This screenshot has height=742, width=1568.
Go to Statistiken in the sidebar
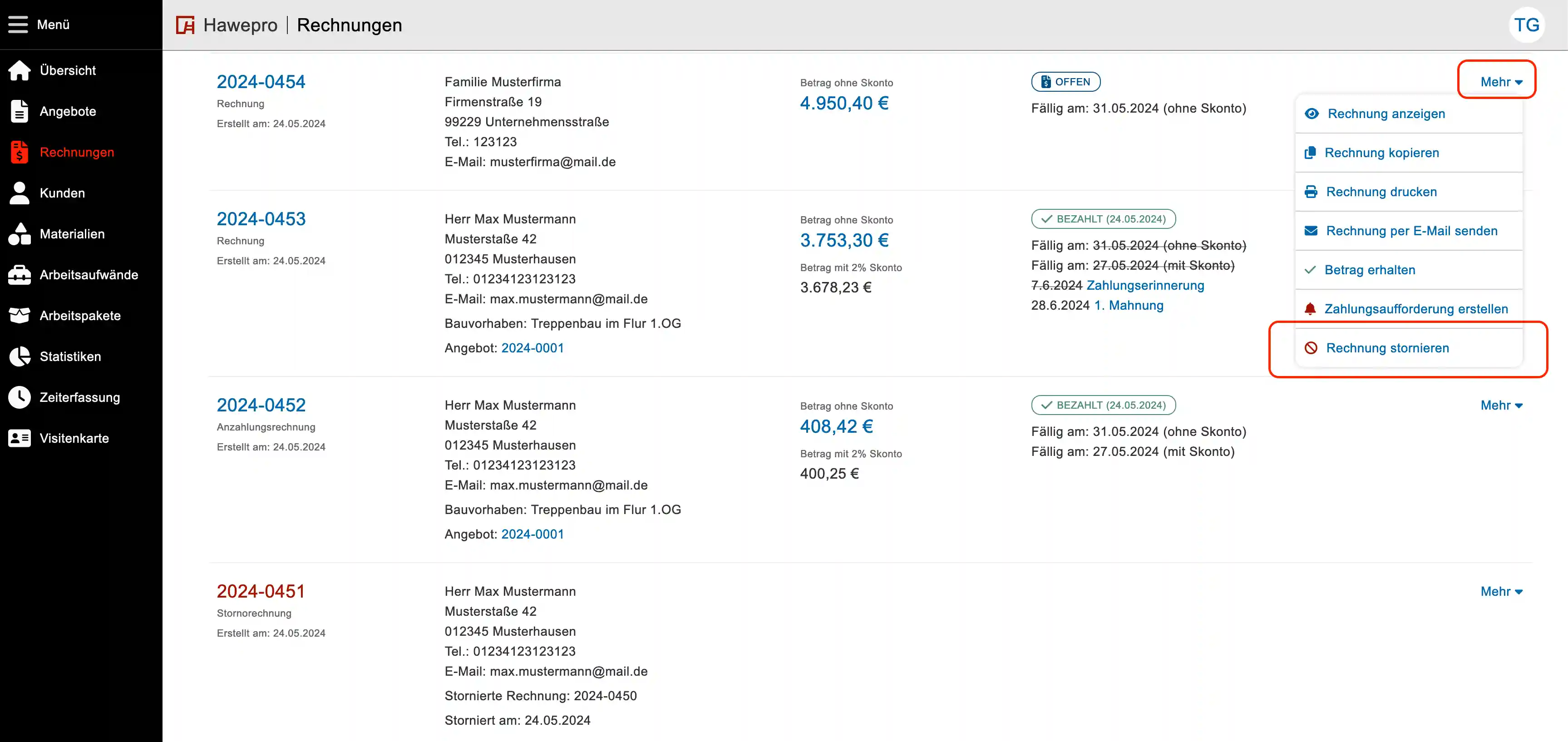point(70,356)
